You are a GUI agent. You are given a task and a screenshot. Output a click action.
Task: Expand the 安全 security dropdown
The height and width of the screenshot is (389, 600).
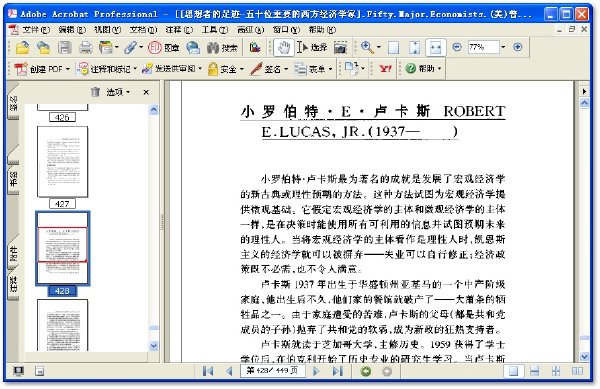tap(241, 69)
